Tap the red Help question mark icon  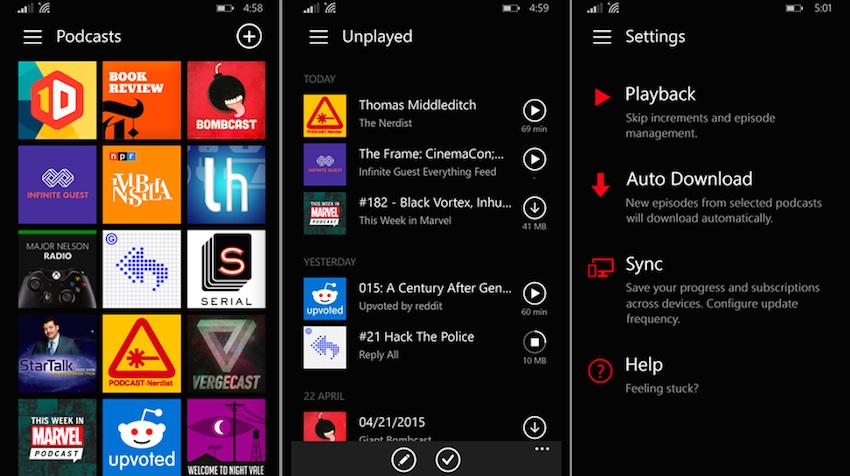pyautogui.click(x=600, y=371)
